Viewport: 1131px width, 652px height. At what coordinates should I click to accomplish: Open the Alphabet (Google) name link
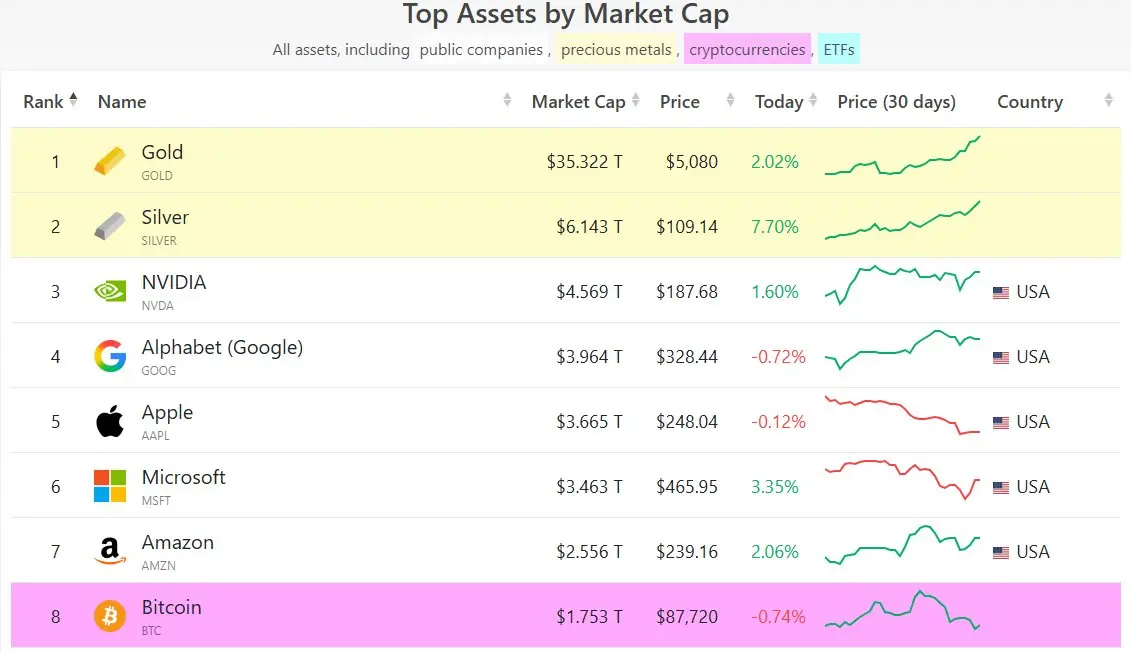[x=222, y=347]
